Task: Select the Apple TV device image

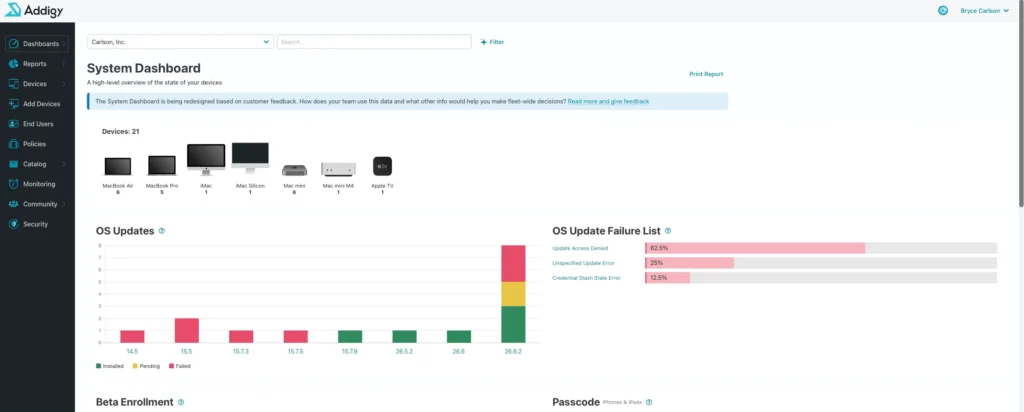Action: point(382,166)
